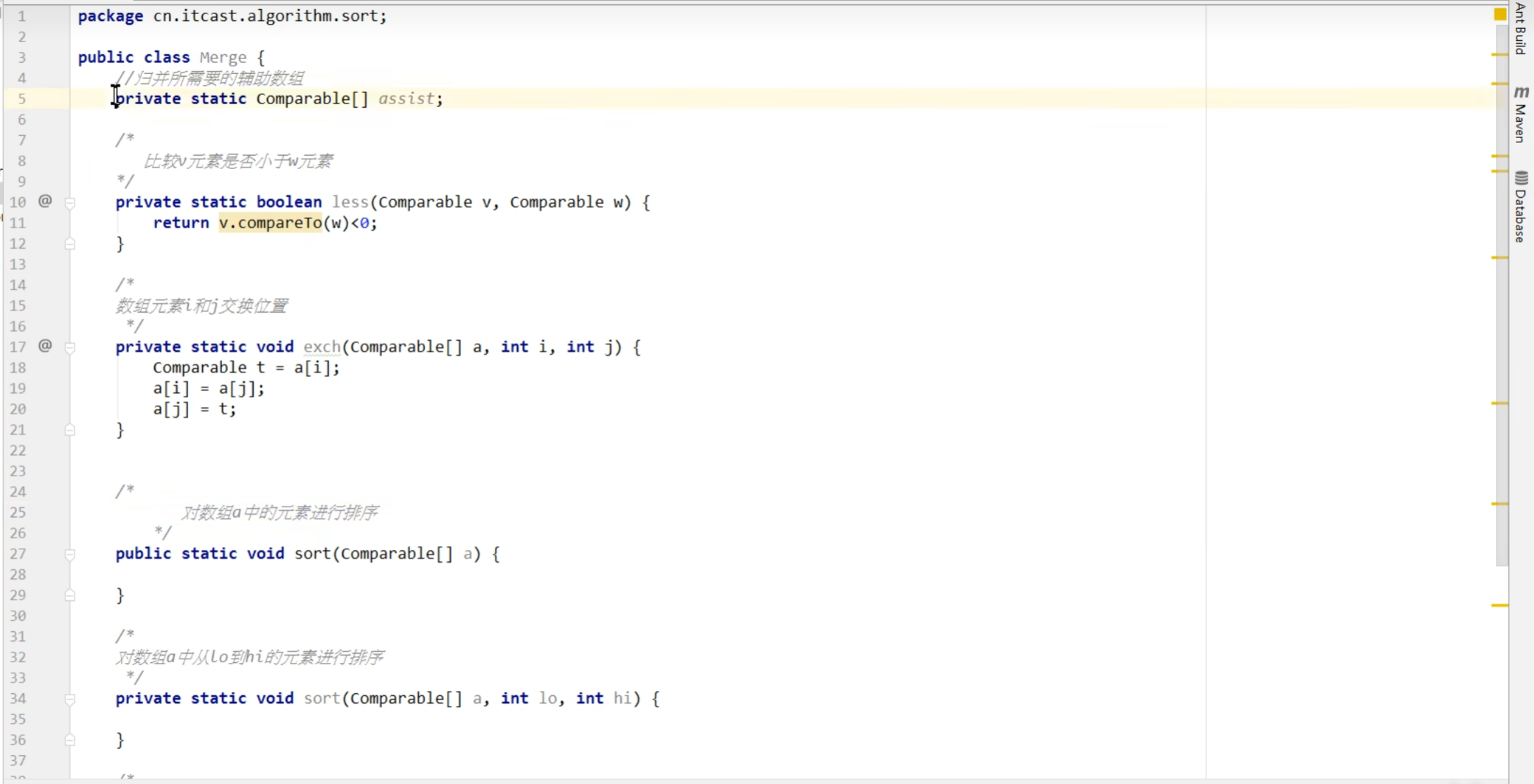This screenshot has height=784, width=1534.
Task: Collapse the exch method using gutter arrow
Action: pyautogui.click(x=70, y=347)
